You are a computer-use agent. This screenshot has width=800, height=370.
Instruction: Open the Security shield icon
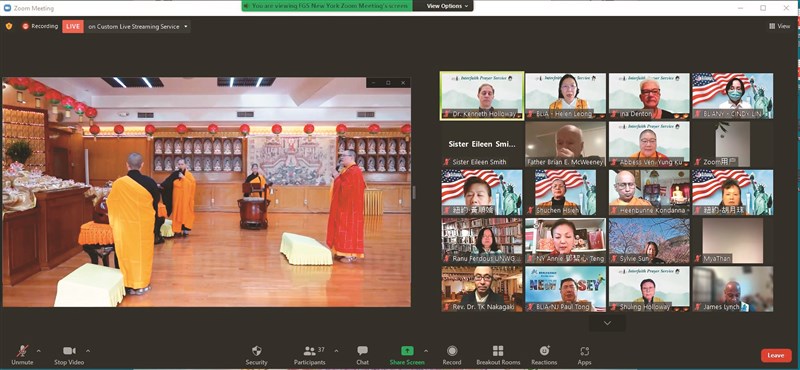(x=257, y=351)
